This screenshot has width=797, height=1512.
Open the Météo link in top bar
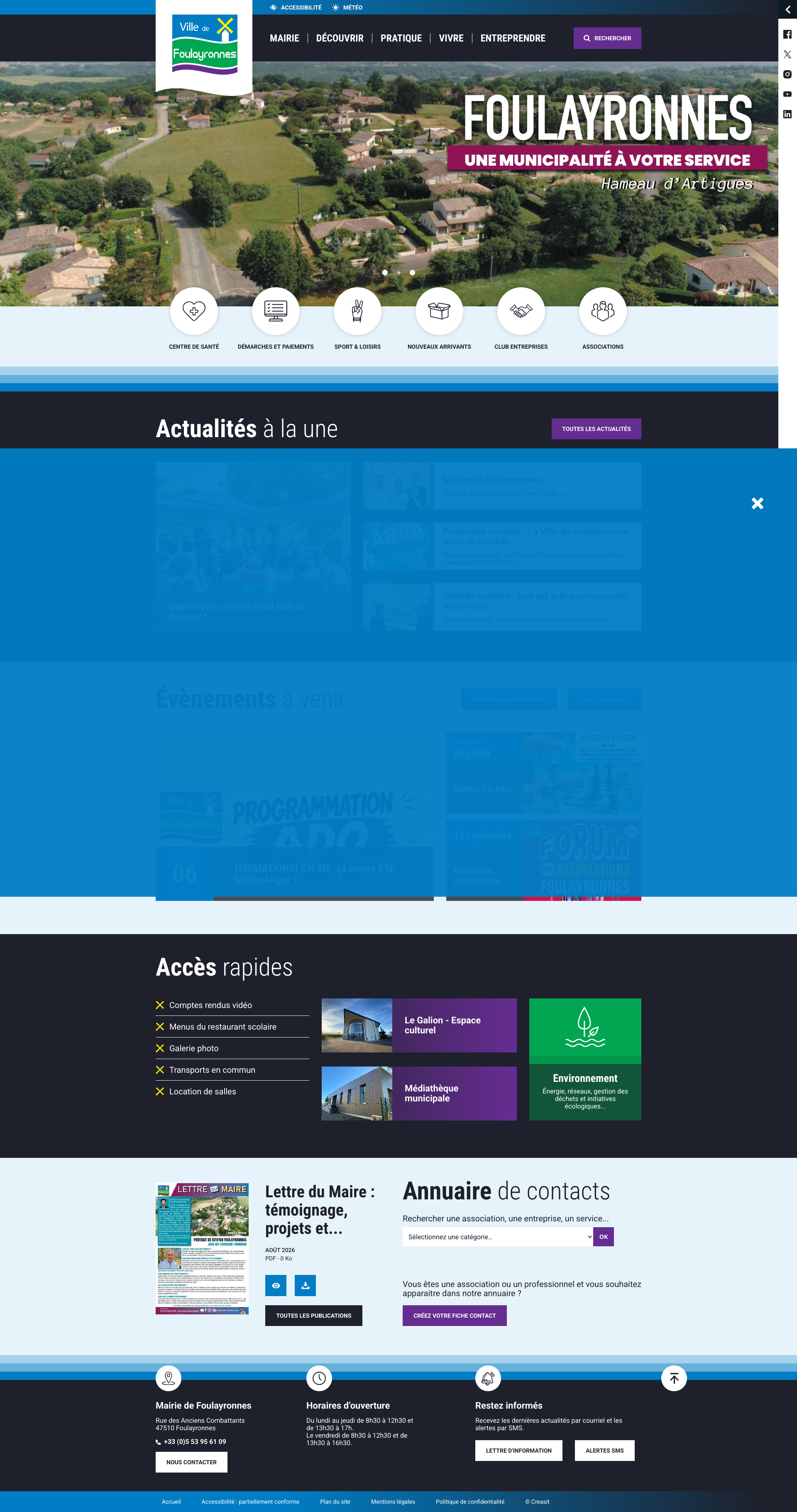347,7
